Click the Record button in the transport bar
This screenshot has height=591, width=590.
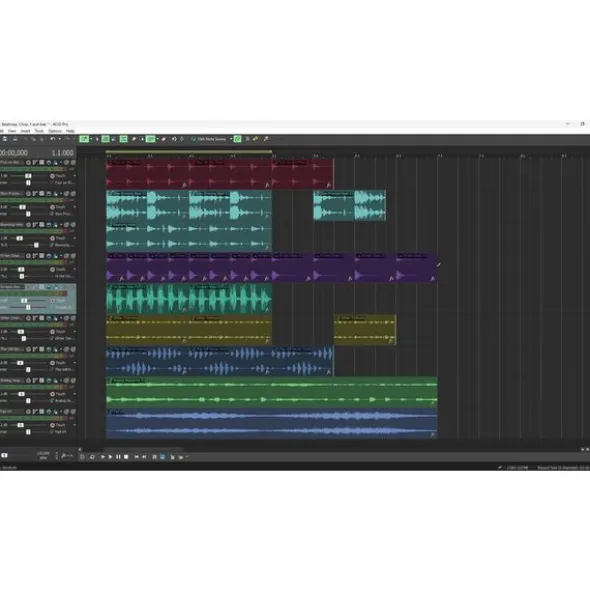tap(82, 457)
